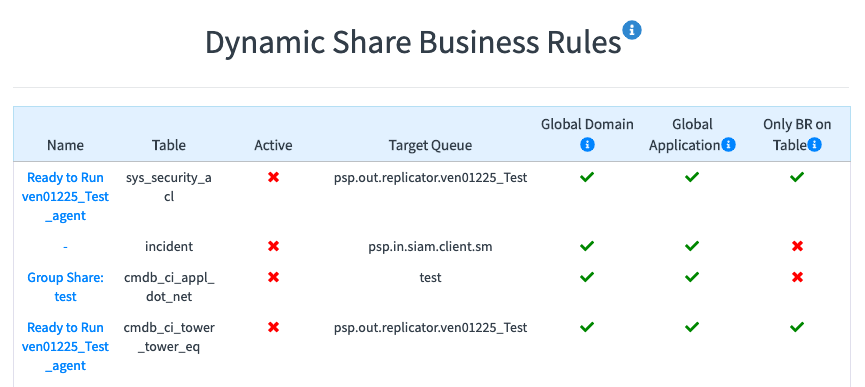Click the Global Application info icon
The width and height of the screenshot is (865, 387).
[x=729, y=145]
